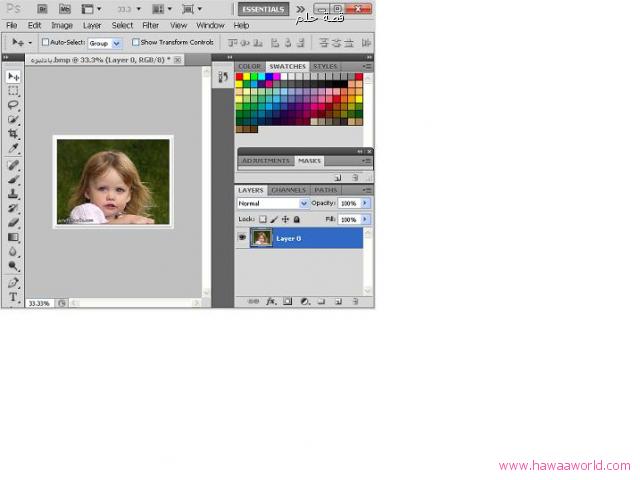The width and height of the screenshot is (640, 480).
Task: Select the Rectangular Marquee tool
Action: click(x=14, y=90)
